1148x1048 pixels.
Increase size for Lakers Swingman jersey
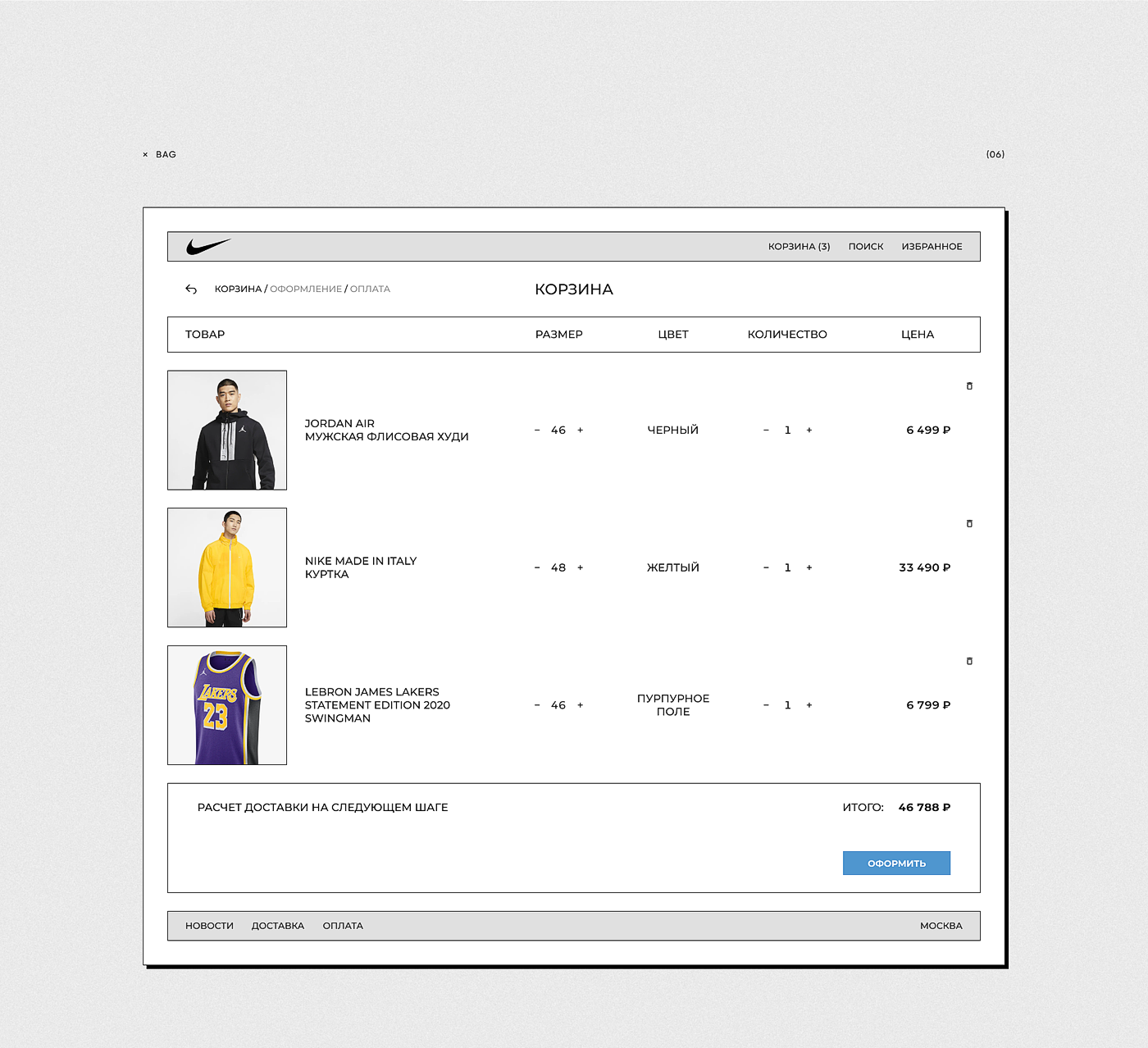(x=581, y=705)
